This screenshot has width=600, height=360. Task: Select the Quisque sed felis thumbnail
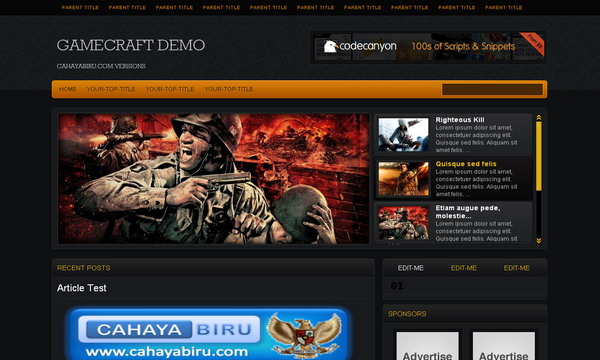[x=403, y=179]
